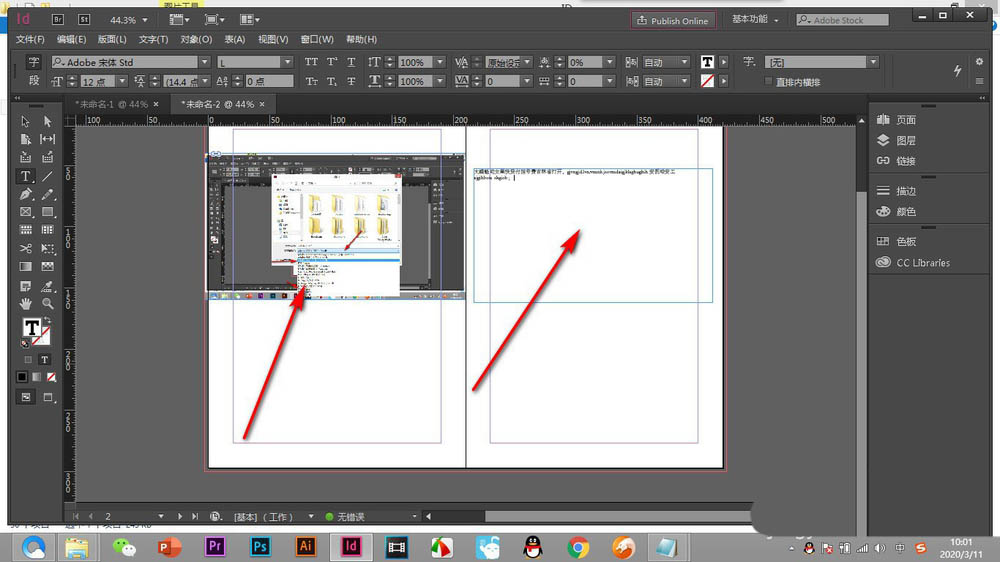The image size is (1000, 562).
Task: Click the Publish Online button
Action: pyautogui.click(x=673, y=20)
